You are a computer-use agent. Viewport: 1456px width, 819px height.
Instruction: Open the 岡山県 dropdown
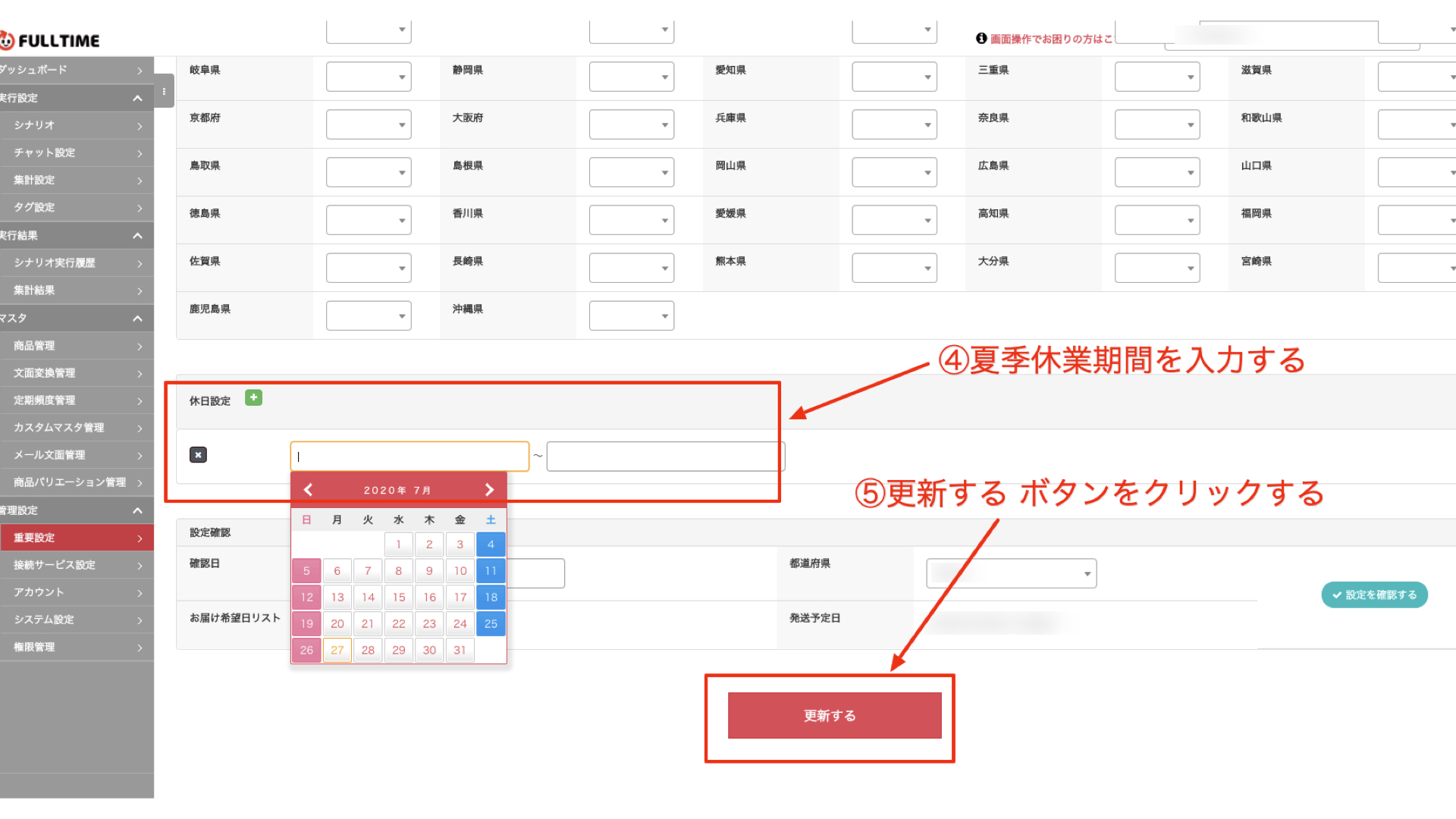pos(894,172)
